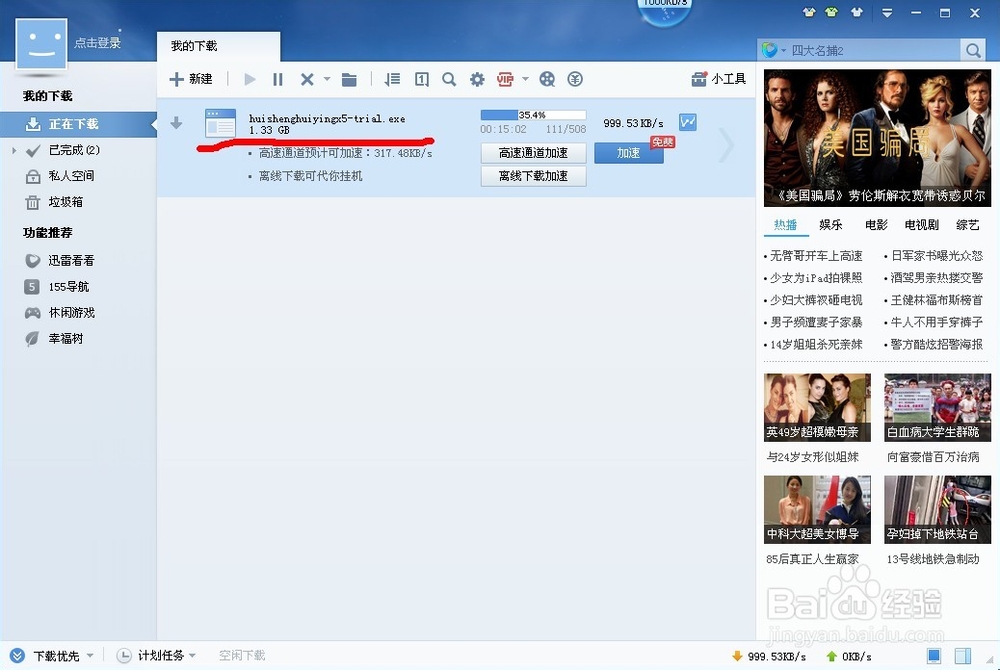1000x670 pixels.
Task: Switch to the 热播 tab
Action: (785, 224)
